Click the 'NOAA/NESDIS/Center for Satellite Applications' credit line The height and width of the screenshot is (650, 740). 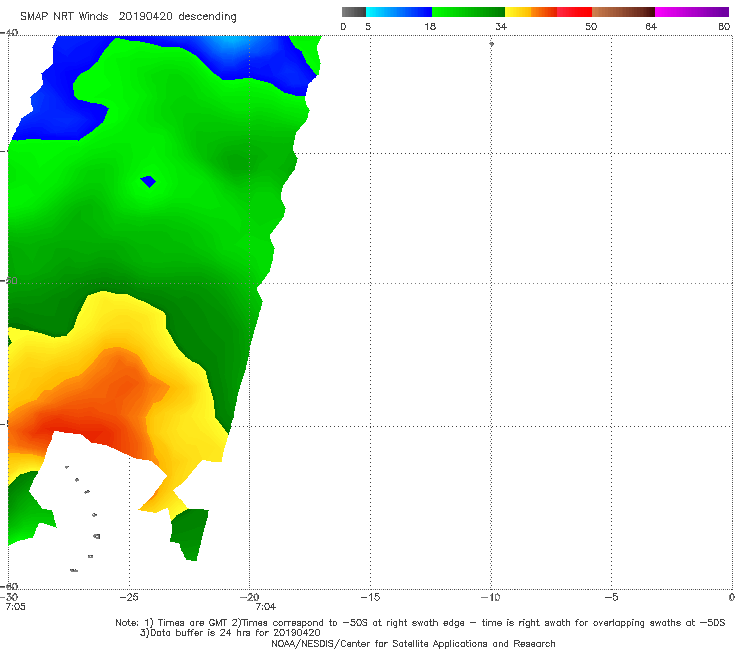coord(413,643)
